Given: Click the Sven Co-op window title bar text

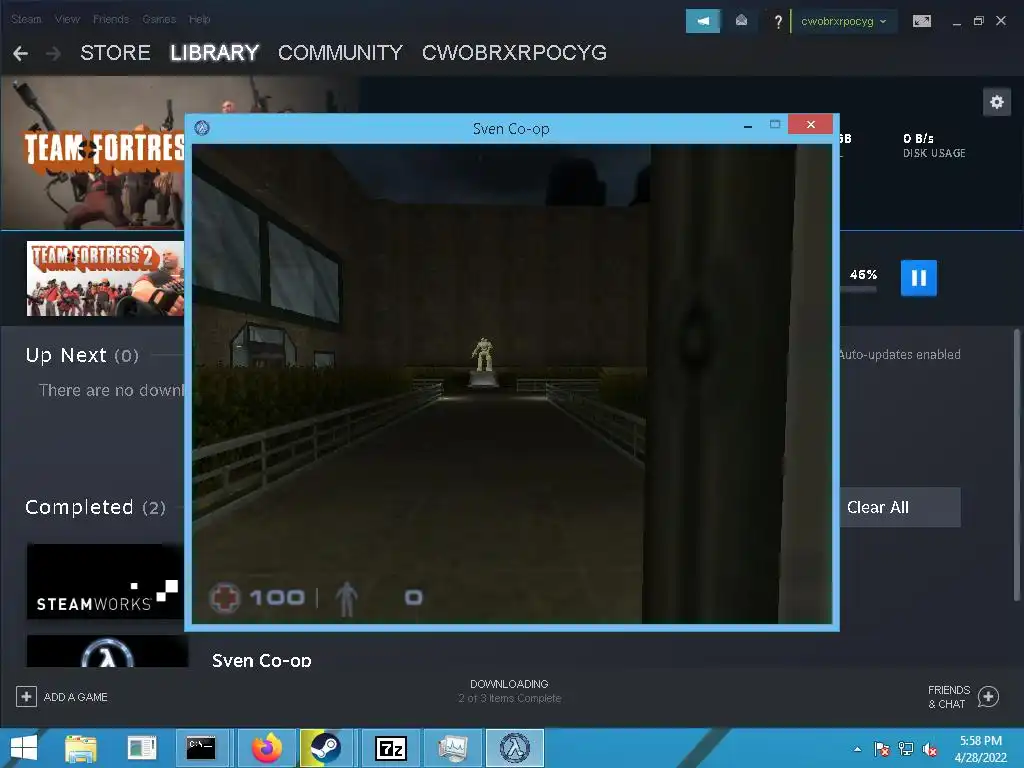Looking at the screenshot, I should 511,129.
